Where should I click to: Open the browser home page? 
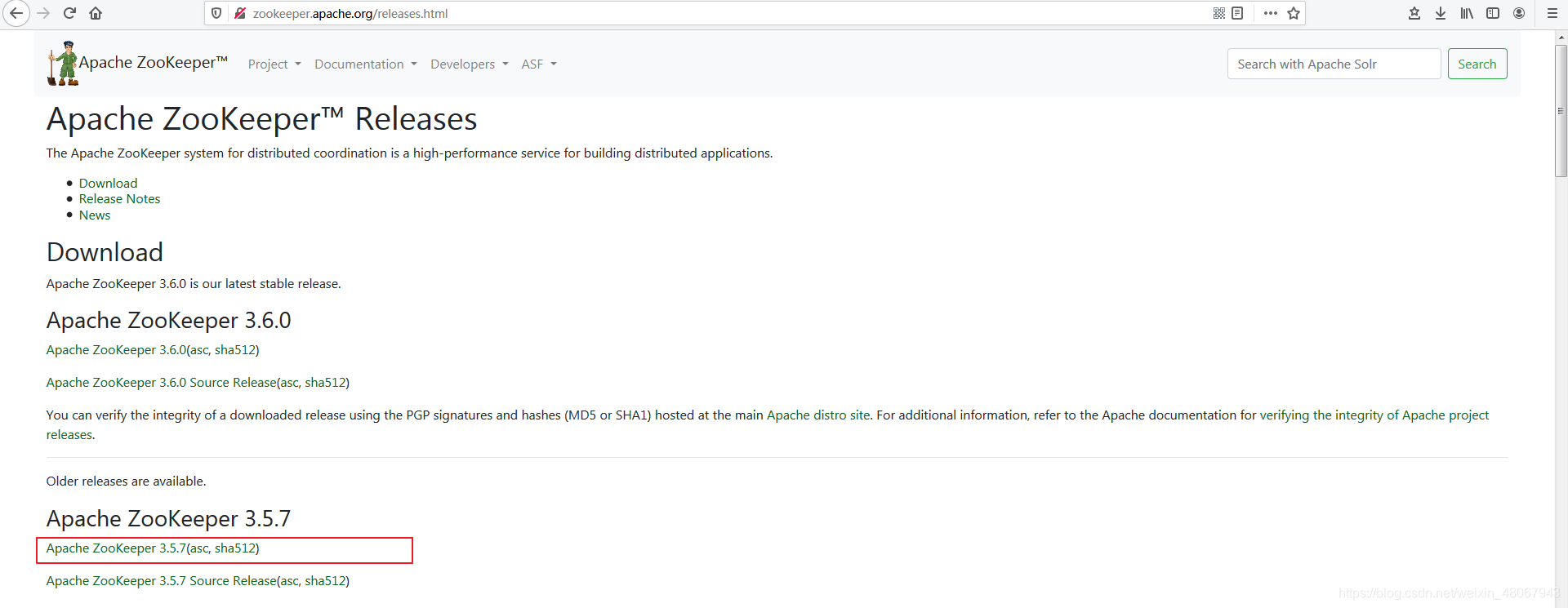pyautogui.click(x=96, y=13)
